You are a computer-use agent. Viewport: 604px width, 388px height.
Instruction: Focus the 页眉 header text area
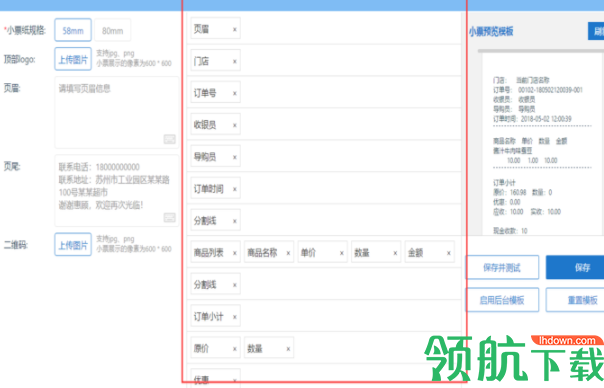click(117, 113)
